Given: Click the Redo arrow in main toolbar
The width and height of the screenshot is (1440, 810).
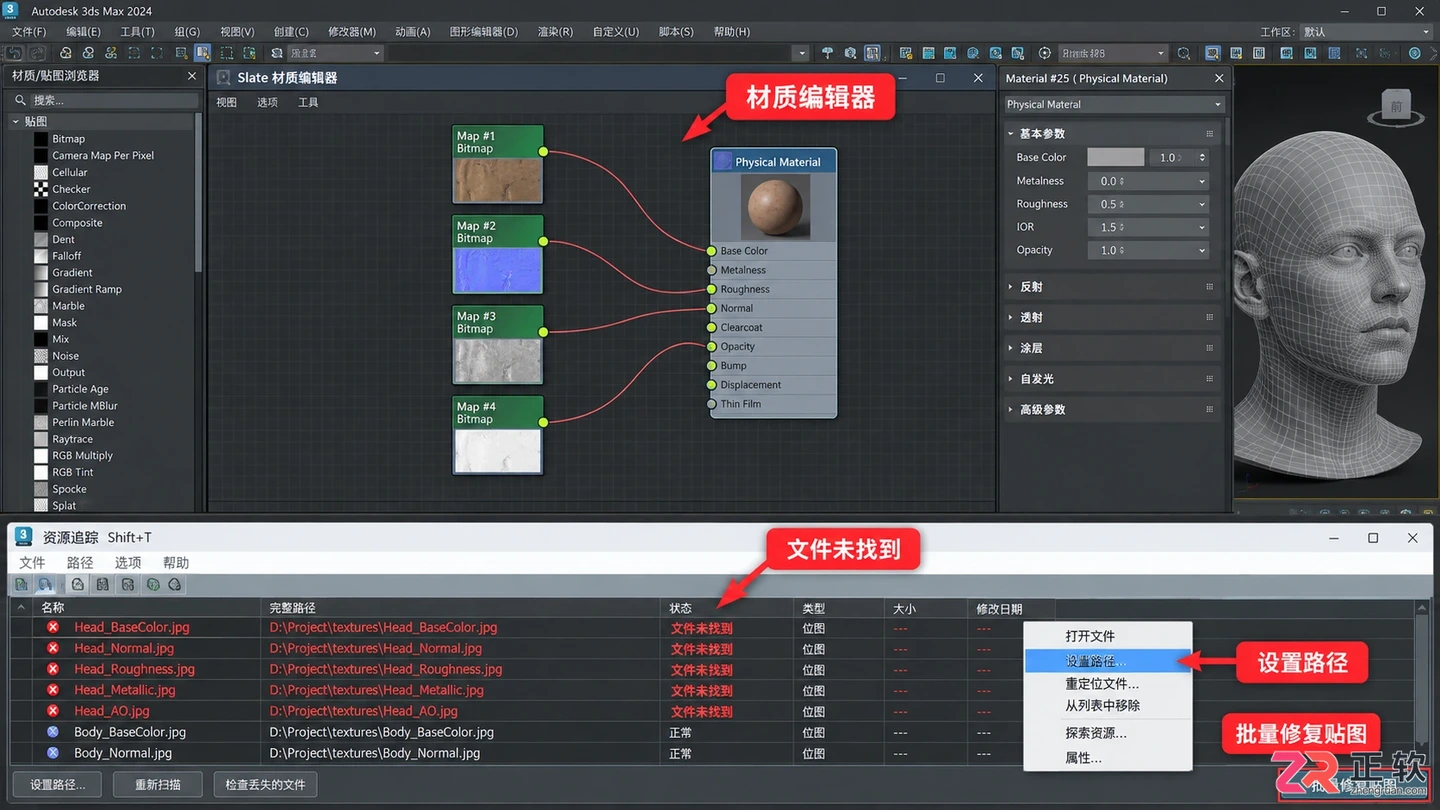Looking at the screenshot, I should 37,53.
